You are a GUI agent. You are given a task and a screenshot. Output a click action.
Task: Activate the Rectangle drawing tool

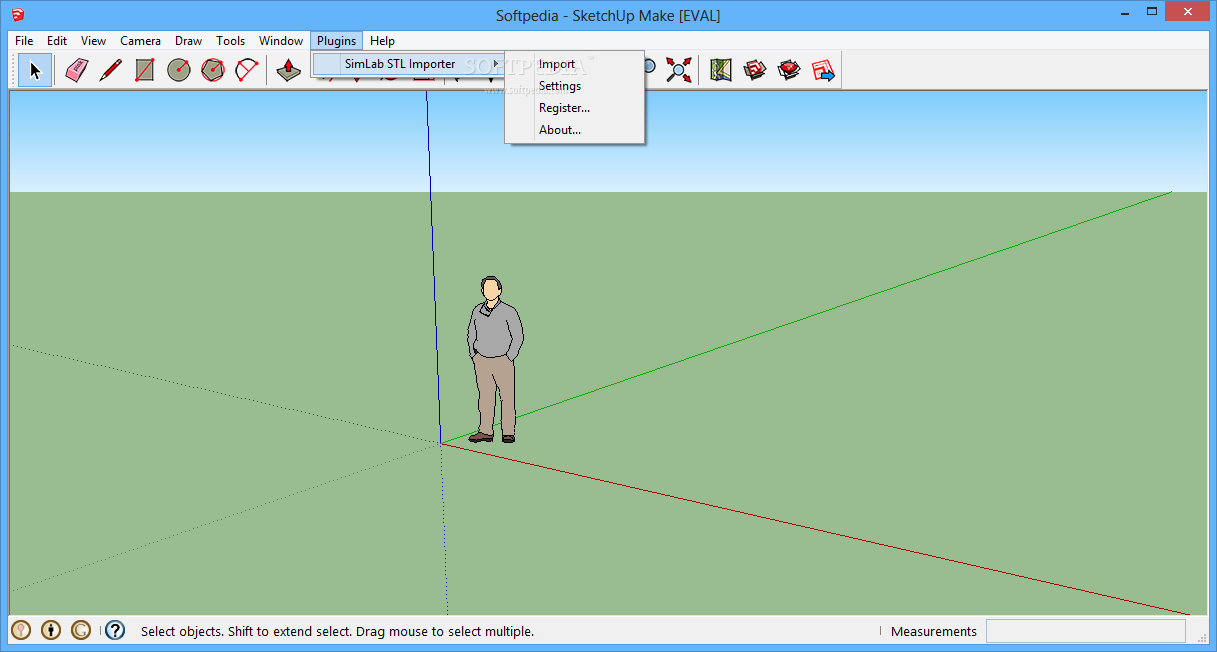click(x=145, y=70)
